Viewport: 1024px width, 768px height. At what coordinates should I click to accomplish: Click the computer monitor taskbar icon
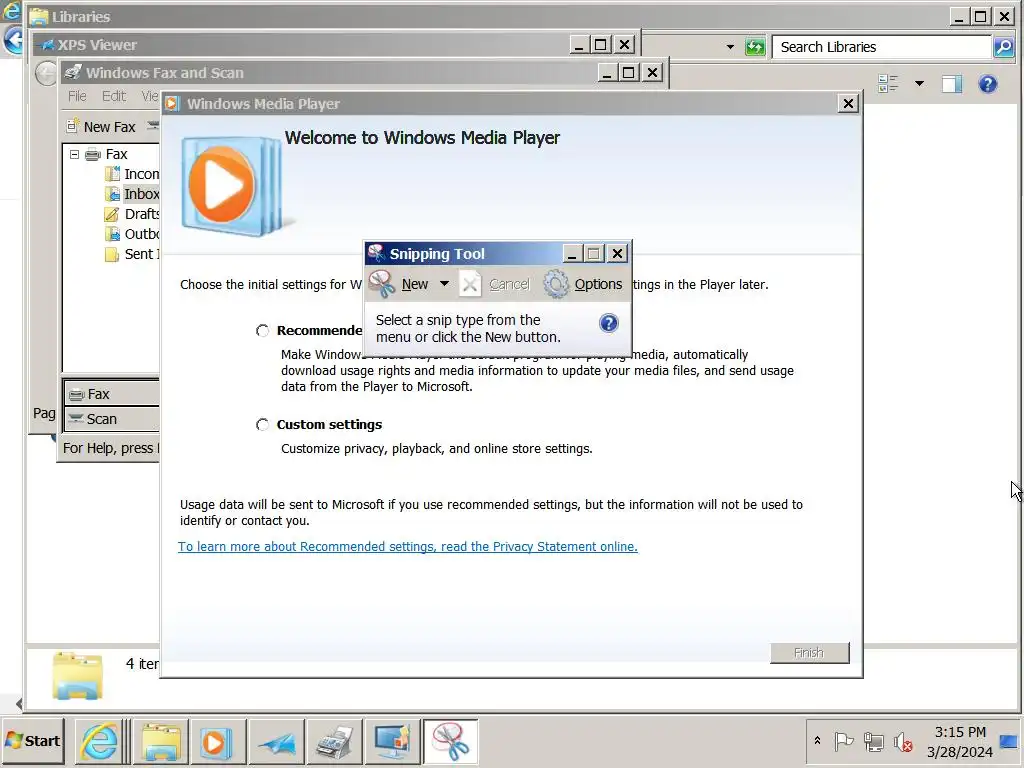click(x=392, y=741)
